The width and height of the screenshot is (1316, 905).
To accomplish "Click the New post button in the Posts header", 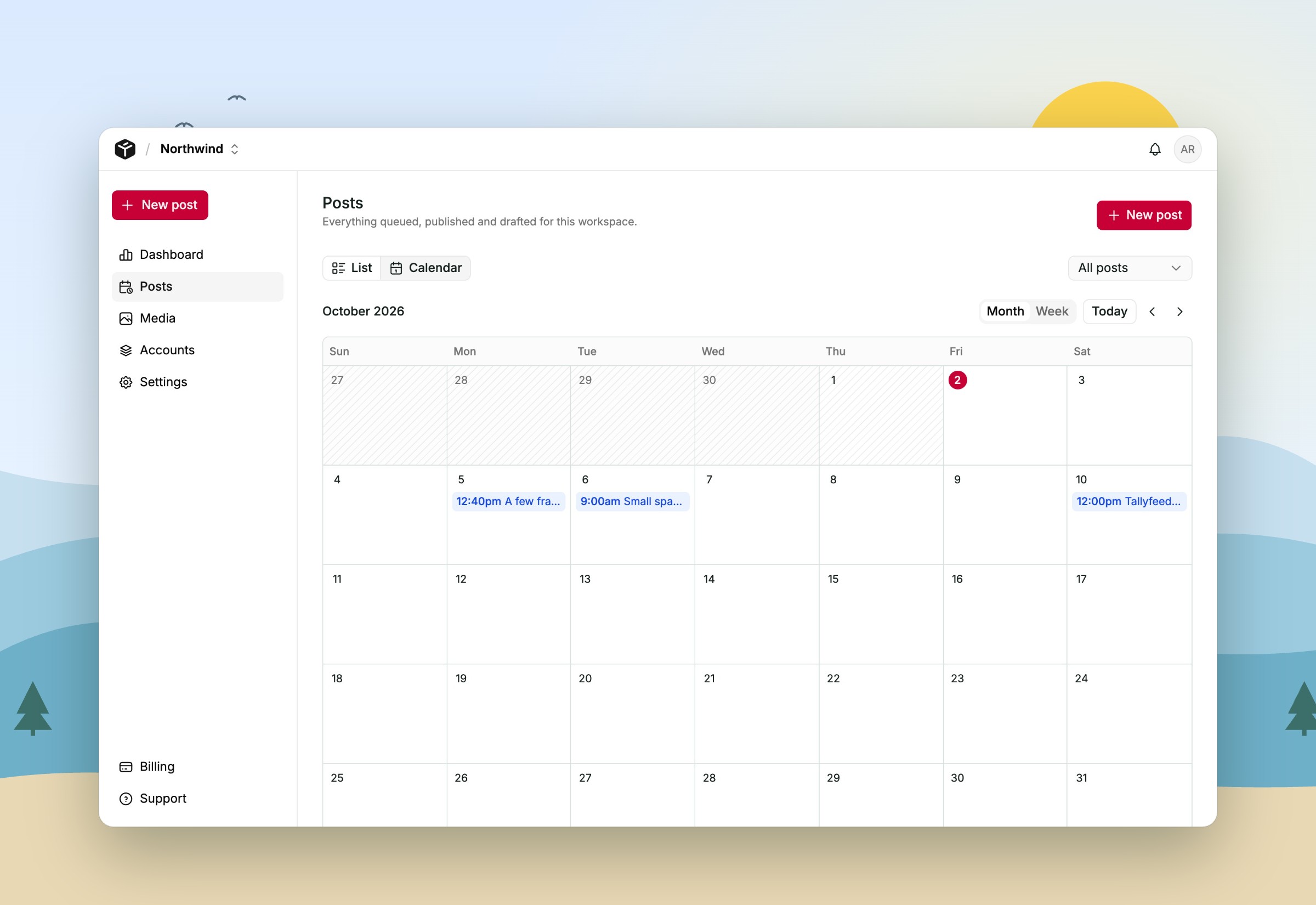I will point(1144,215).
